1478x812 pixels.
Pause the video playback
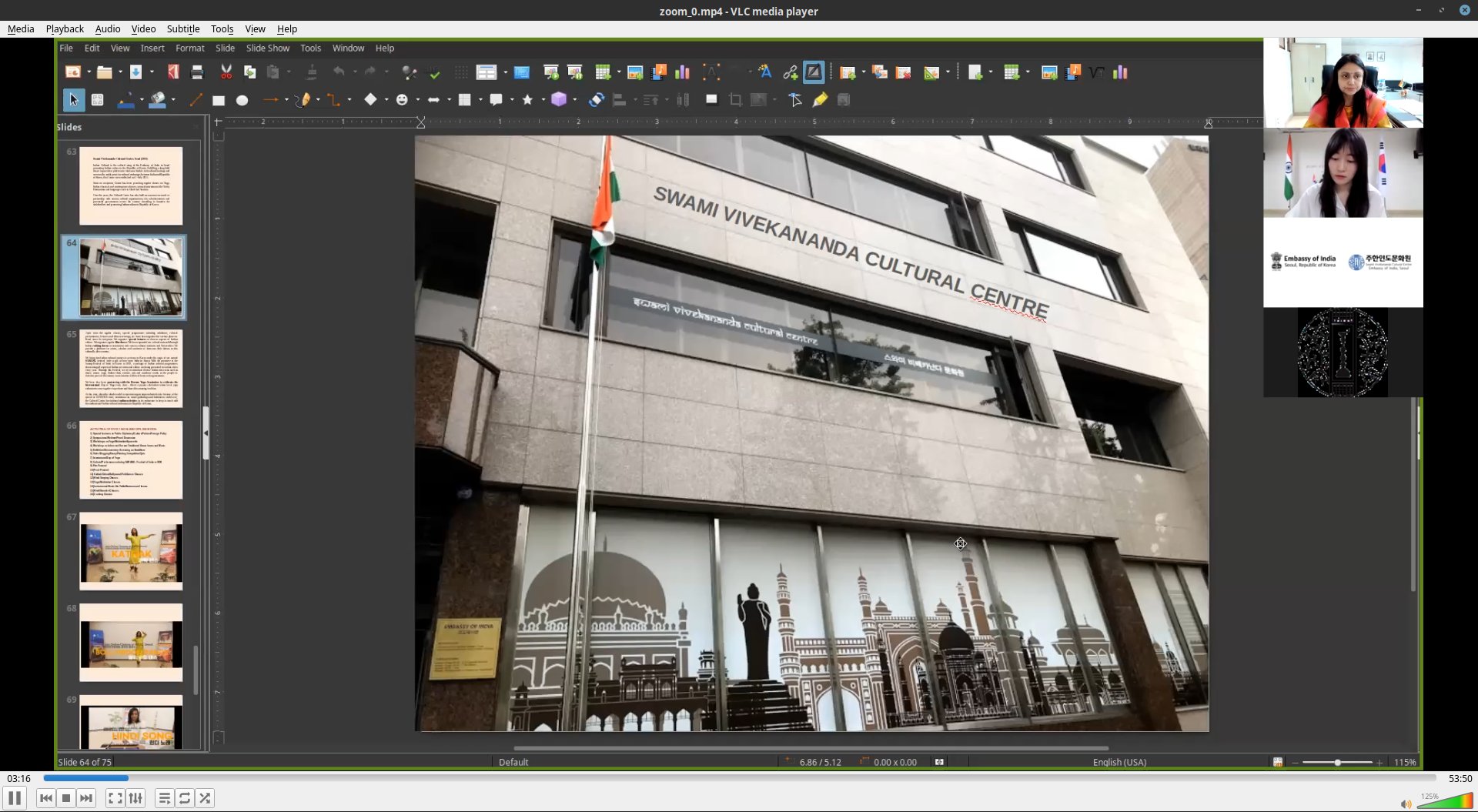point(15,798)
